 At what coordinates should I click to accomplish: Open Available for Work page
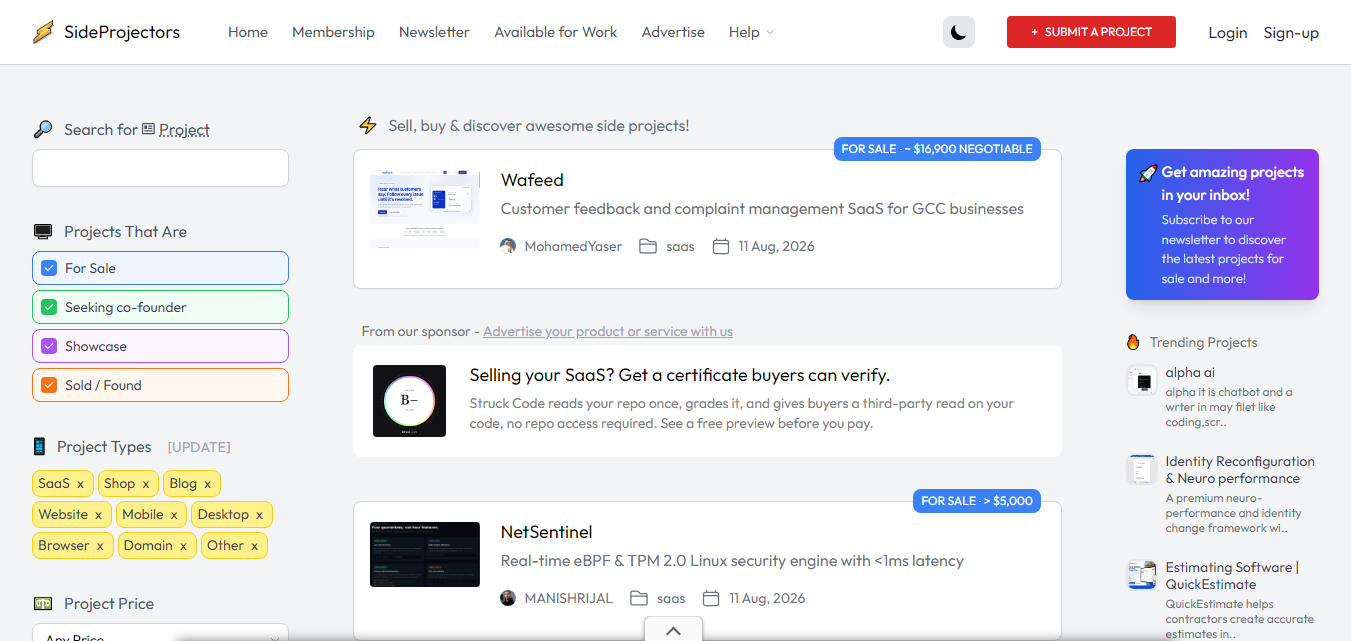coord(556,32)
